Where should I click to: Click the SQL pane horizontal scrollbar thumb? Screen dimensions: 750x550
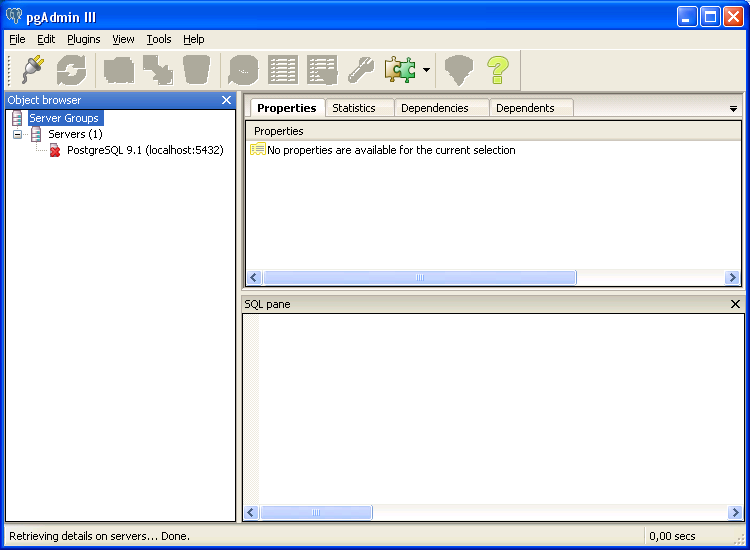pos(316,513)
